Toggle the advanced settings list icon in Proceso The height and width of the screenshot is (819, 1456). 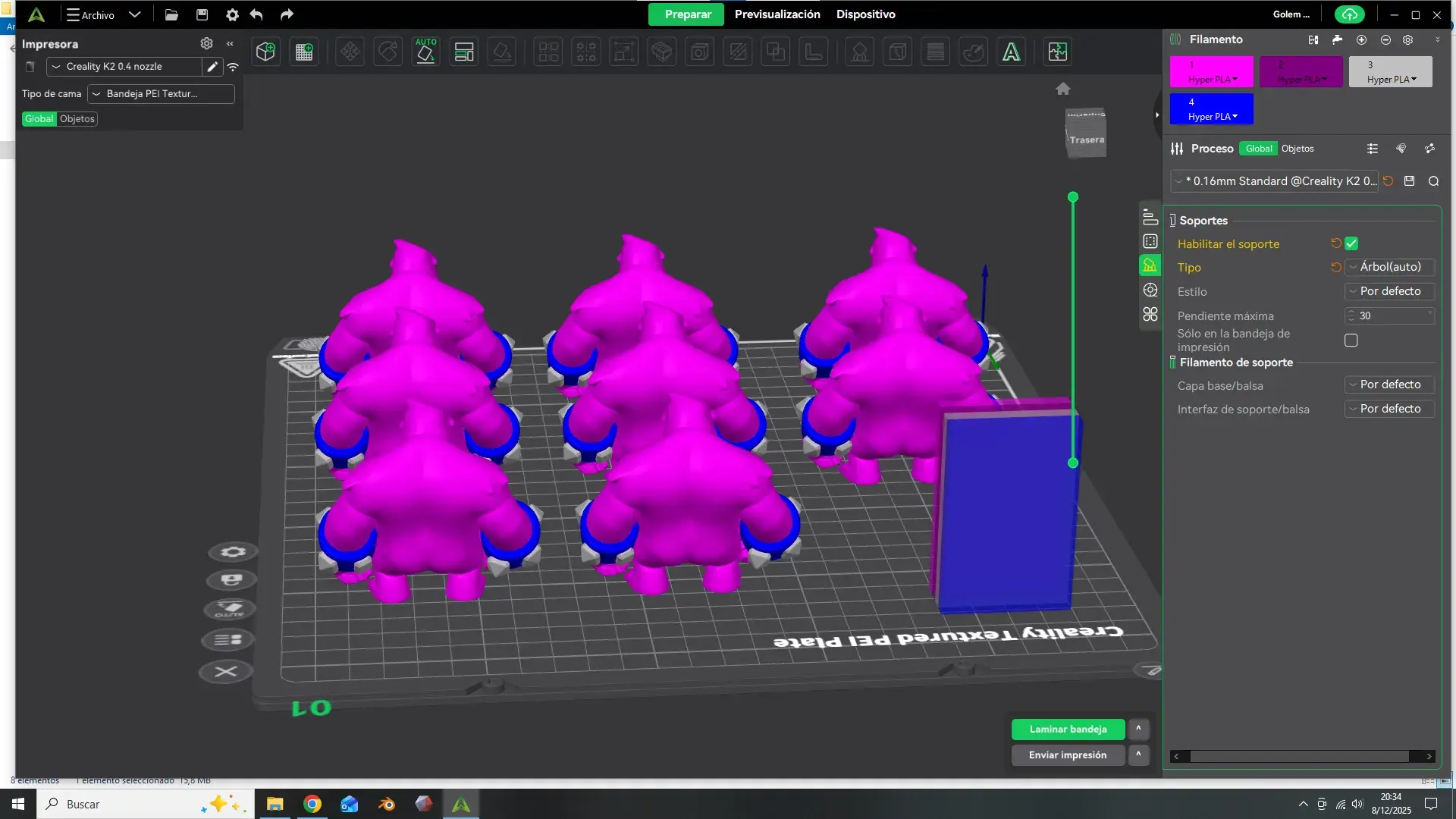1373,149
